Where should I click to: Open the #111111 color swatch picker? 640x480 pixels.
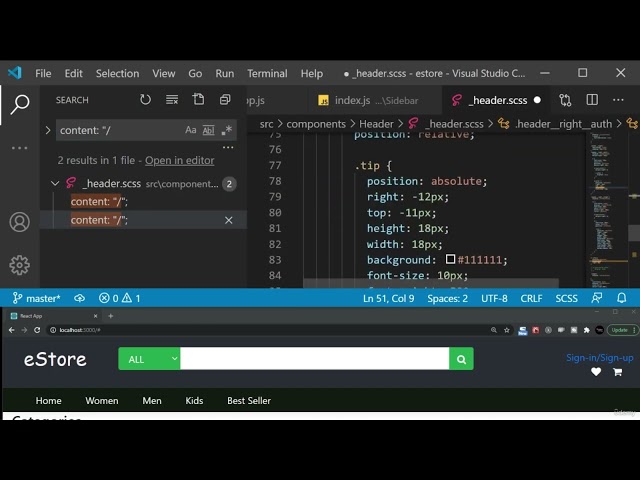[450, 259]
